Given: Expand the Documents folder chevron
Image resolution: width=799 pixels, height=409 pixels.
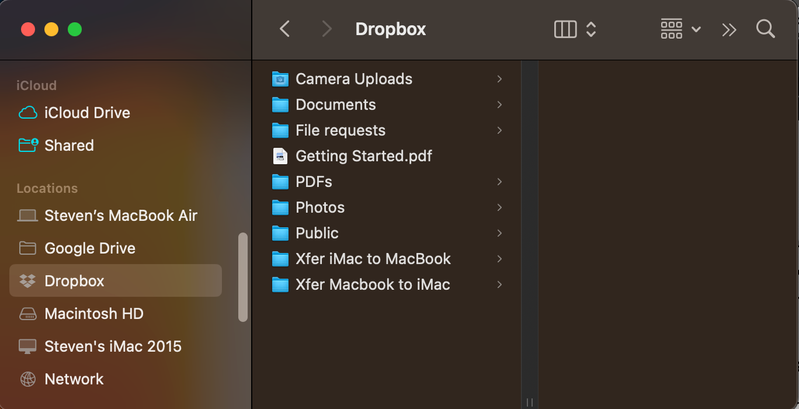Looking at the screenshot, I should [x=499, y=105].
